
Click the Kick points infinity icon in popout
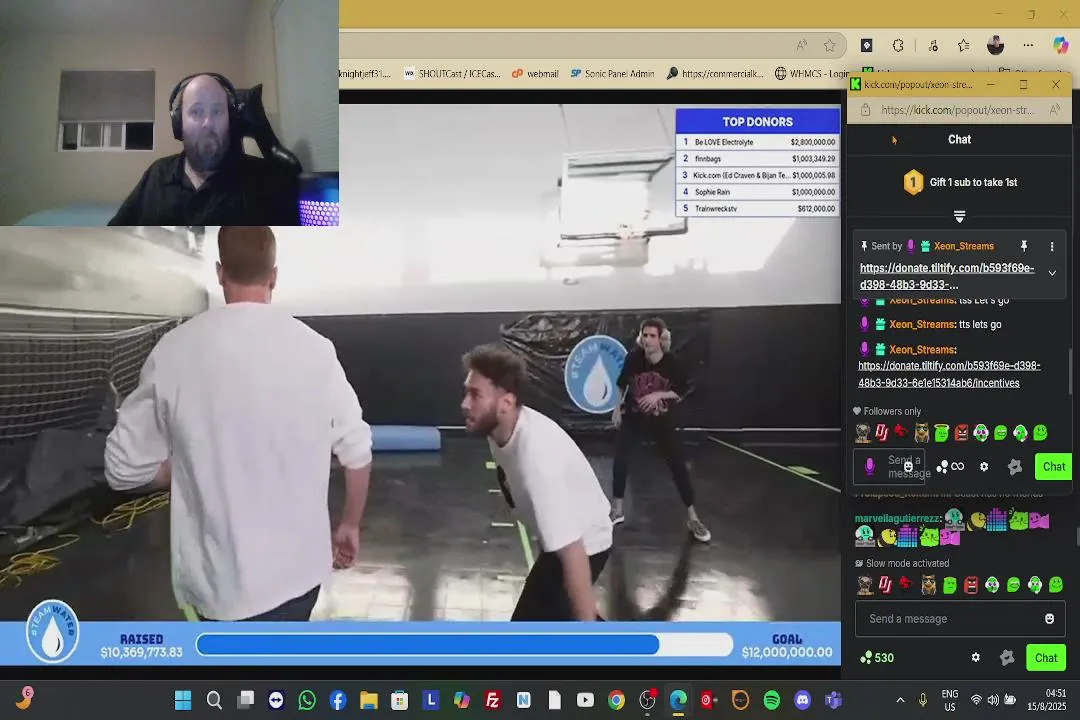pos(951,466)
